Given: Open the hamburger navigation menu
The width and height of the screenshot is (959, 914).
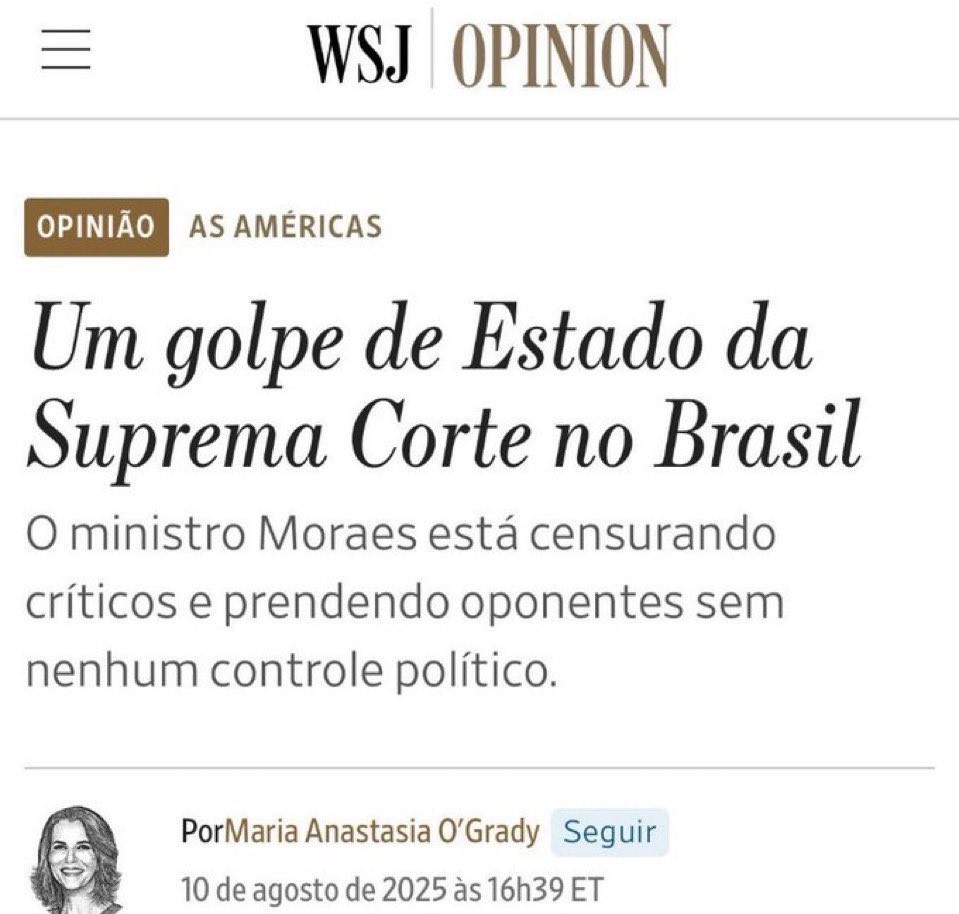Looking at the screenshot, I should pos(66,49).
